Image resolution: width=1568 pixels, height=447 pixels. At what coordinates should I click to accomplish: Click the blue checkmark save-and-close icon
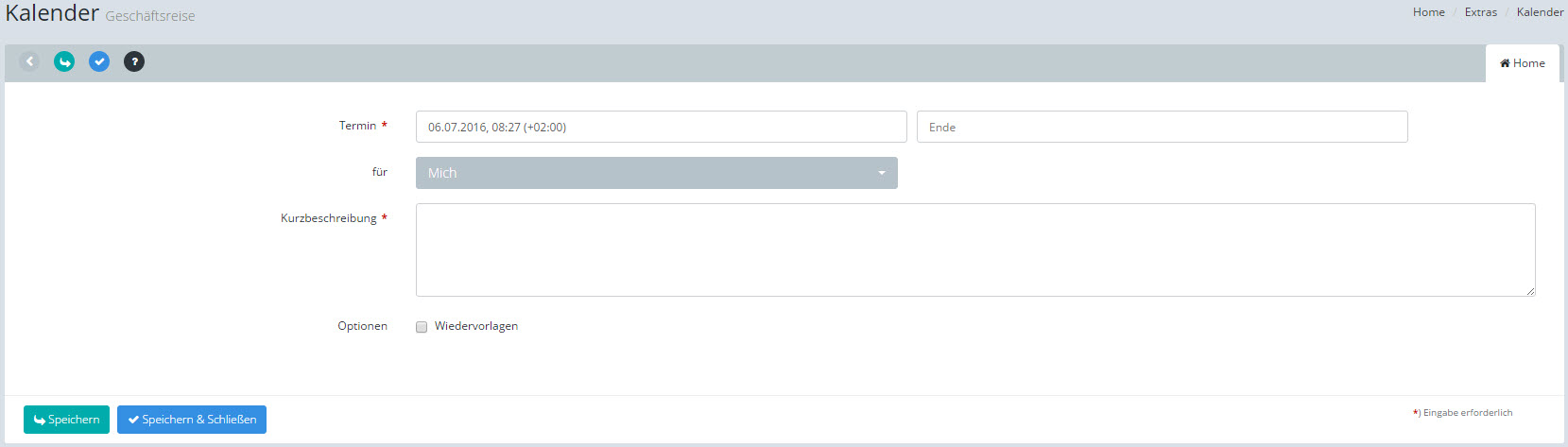[99, 61]
